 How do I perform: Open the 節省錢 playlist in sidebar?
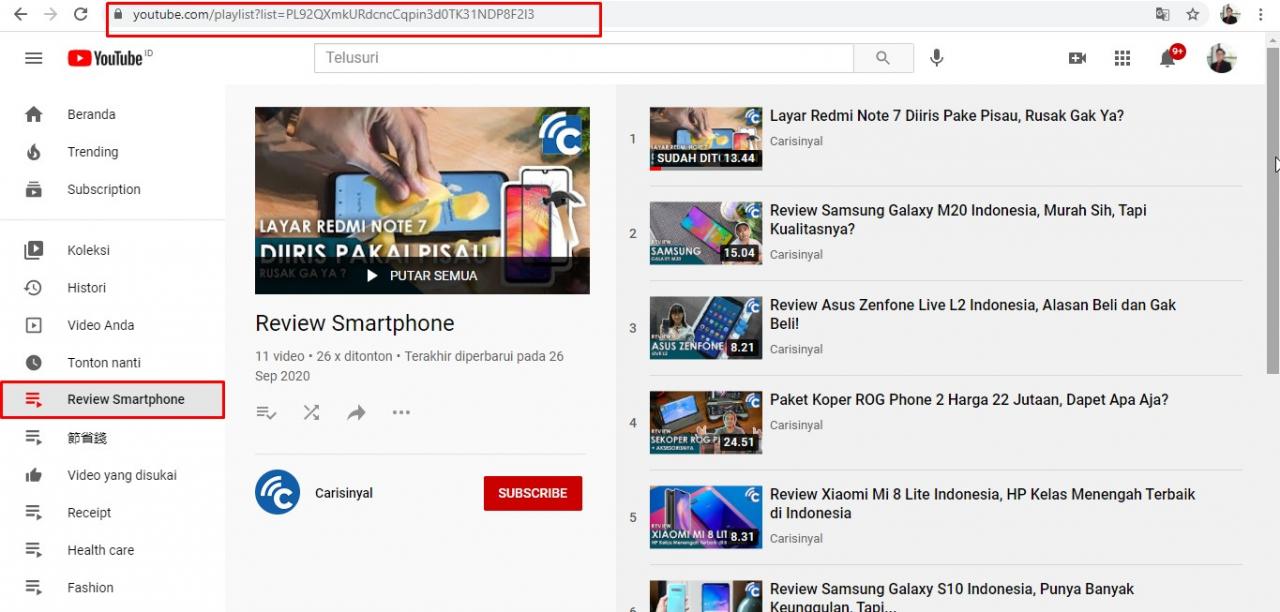pyautogui.click(x=112, y=437)
